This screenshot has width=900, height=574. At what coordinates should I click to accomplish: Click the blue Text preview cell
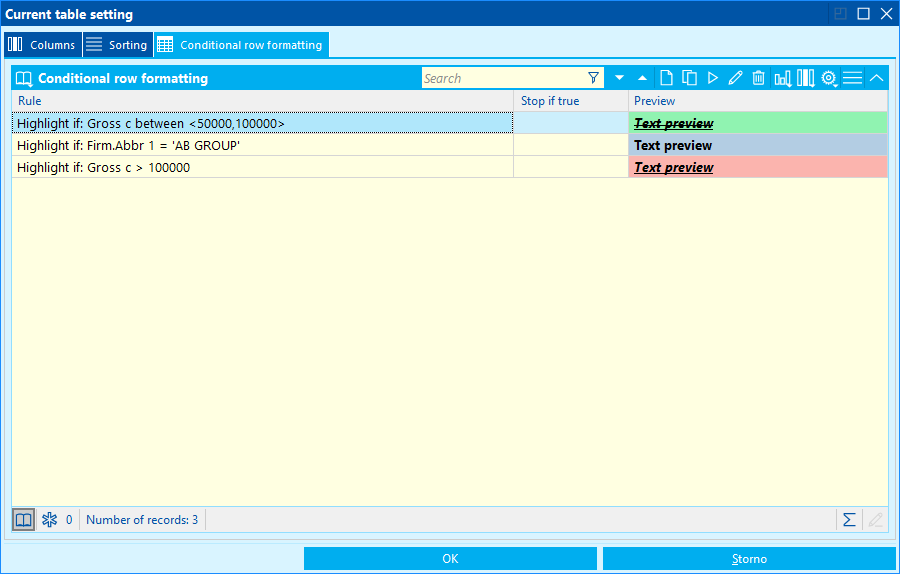758,145
